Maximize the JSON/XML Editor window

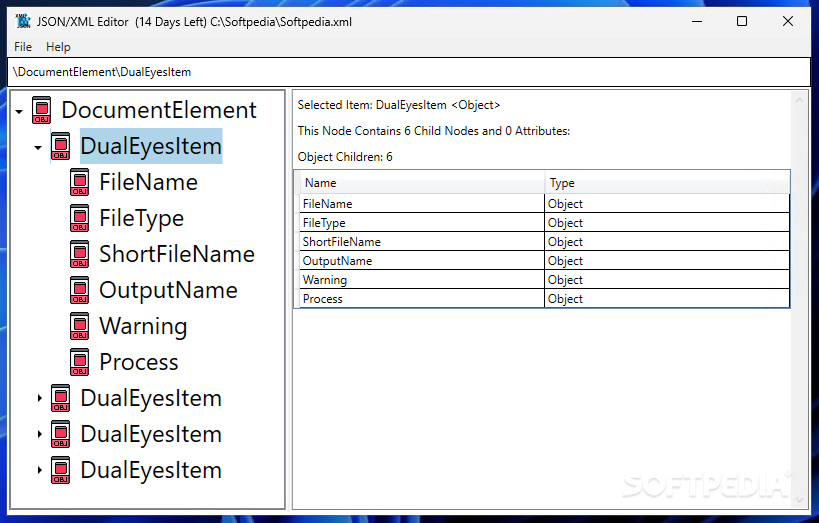tap(742, 21)
